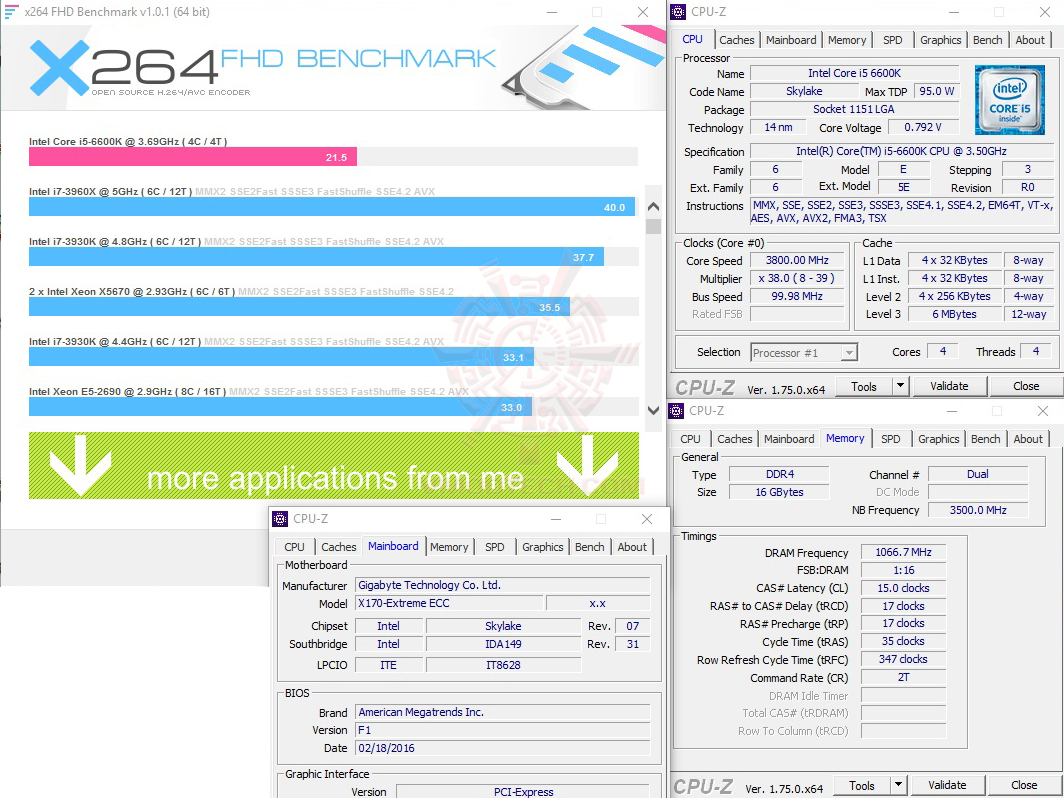Click the CPU-Z icon in the Memory window title bar
The image size is (1064, 798).
676,411
